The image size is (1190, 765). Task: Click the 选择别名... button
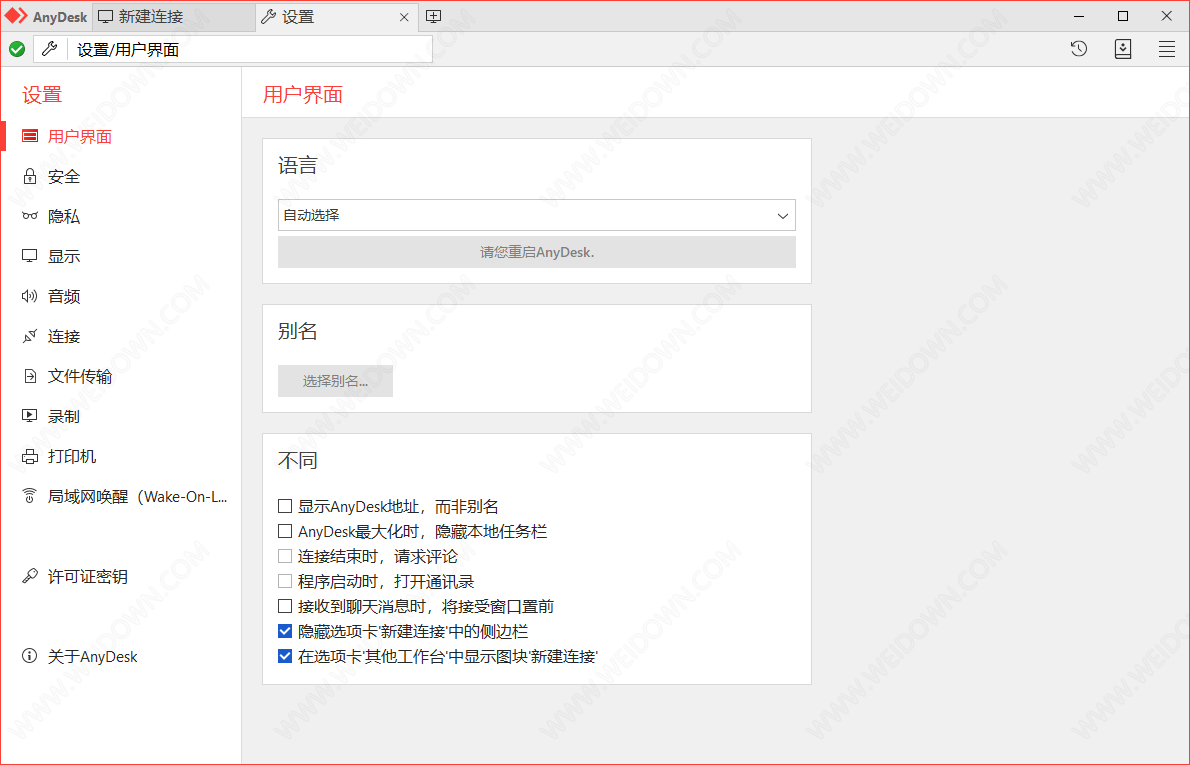coord(335,381)
